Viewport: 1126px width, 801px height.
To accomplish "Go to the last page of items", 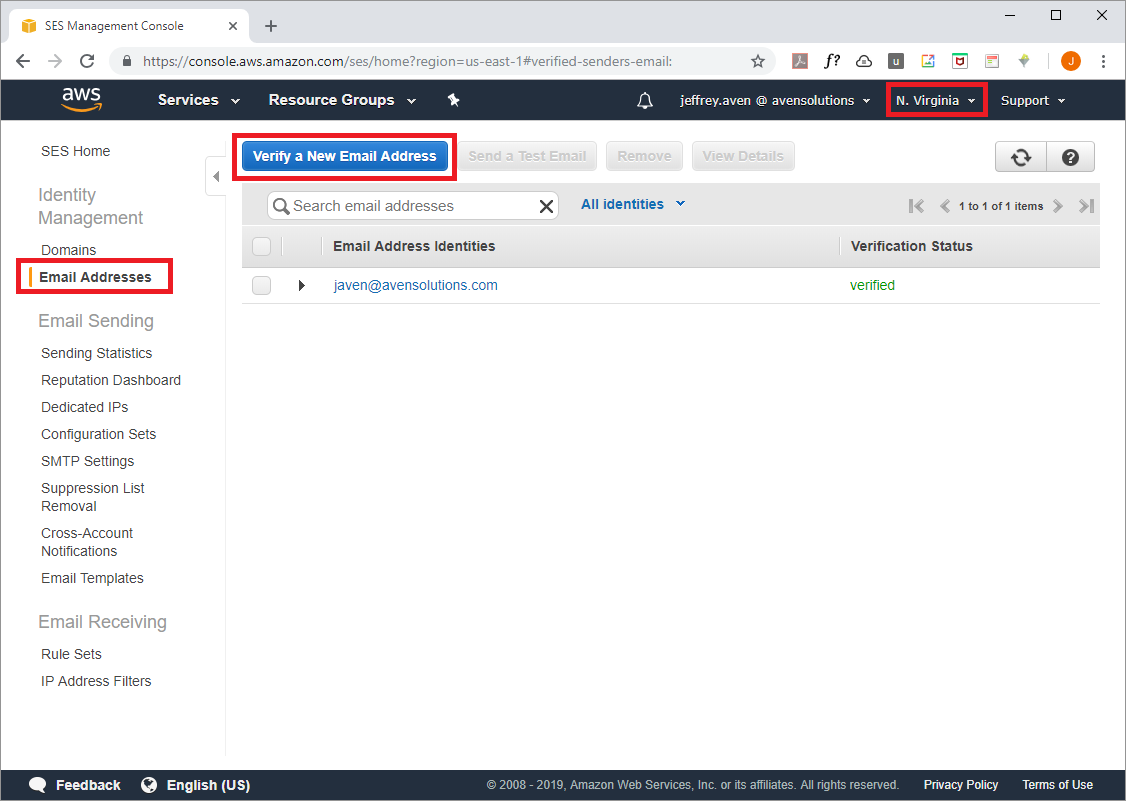I will pos(1086,206).
